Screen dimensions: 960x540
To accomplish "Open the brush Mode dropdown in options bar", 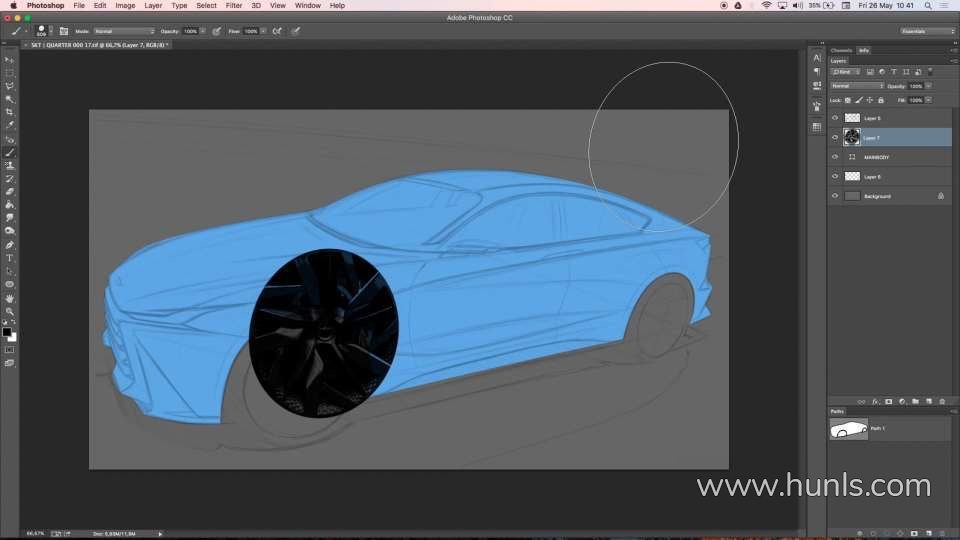I will point(124,31).
